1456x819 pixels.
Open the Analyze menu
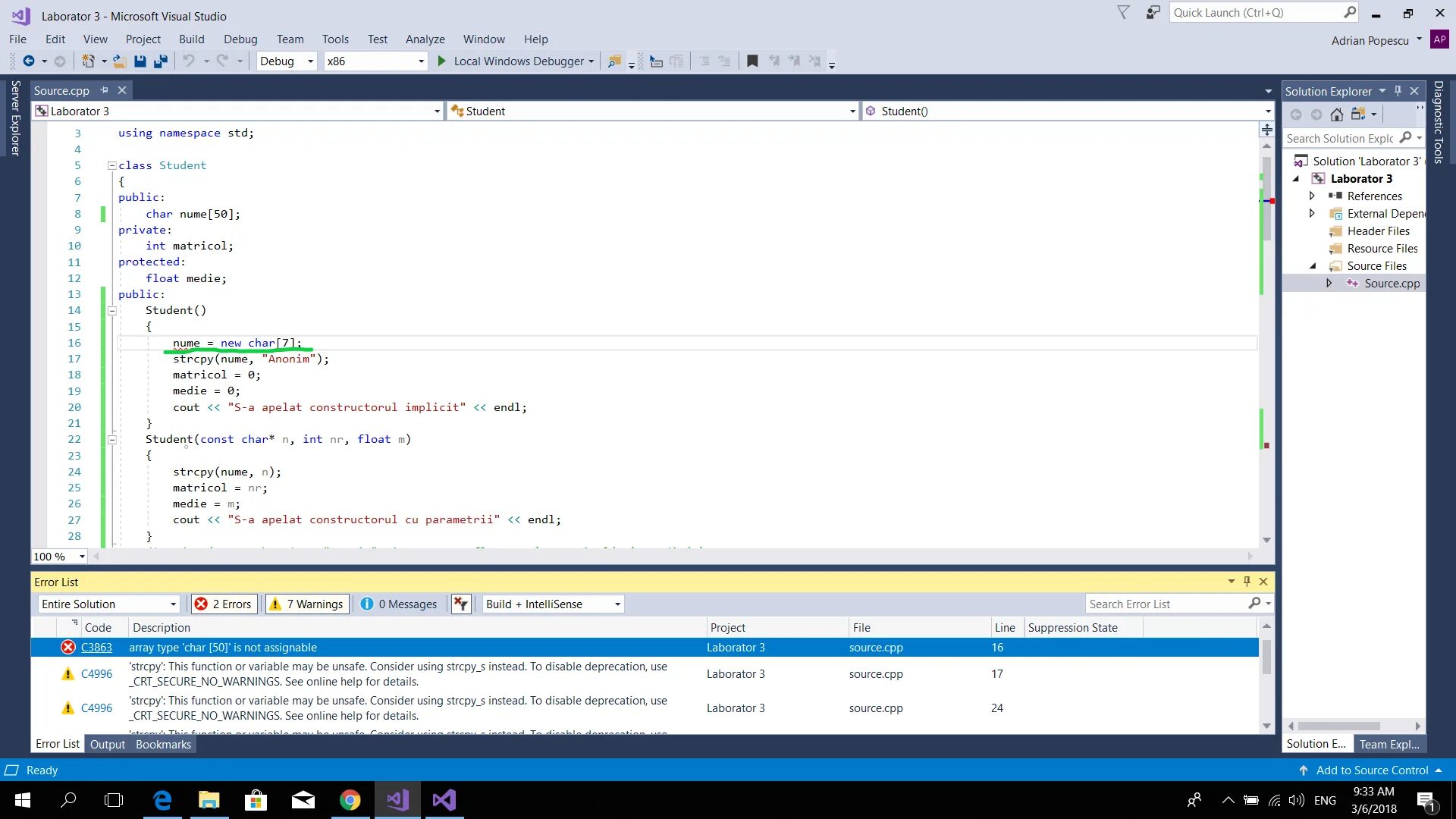click(425, 39)
